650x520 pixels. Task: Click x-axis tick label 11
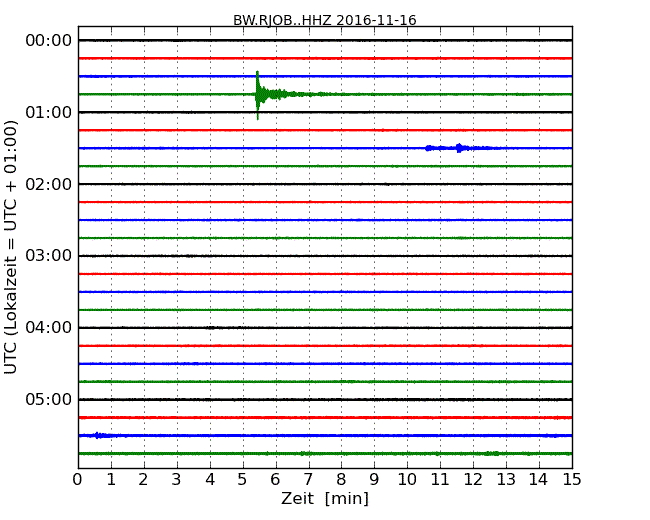tap(440, 480)
